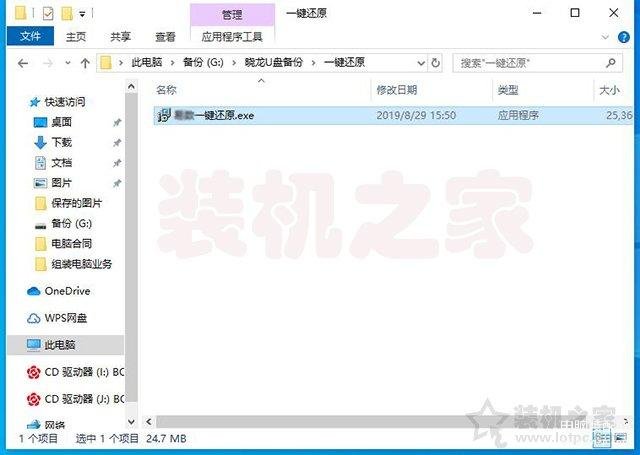Click 骁龙U盘备份 in the address path
Viewport: 640px width, 455px height.
[x=273, y=62]
